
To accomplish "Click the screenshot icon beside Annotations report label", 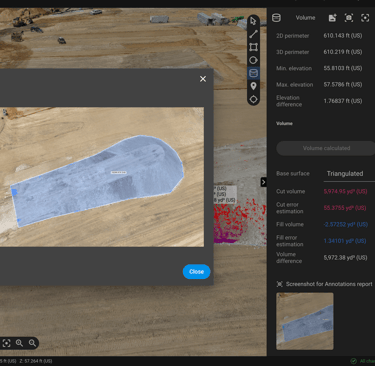I will pyautogui.click(x=280, y=284).
